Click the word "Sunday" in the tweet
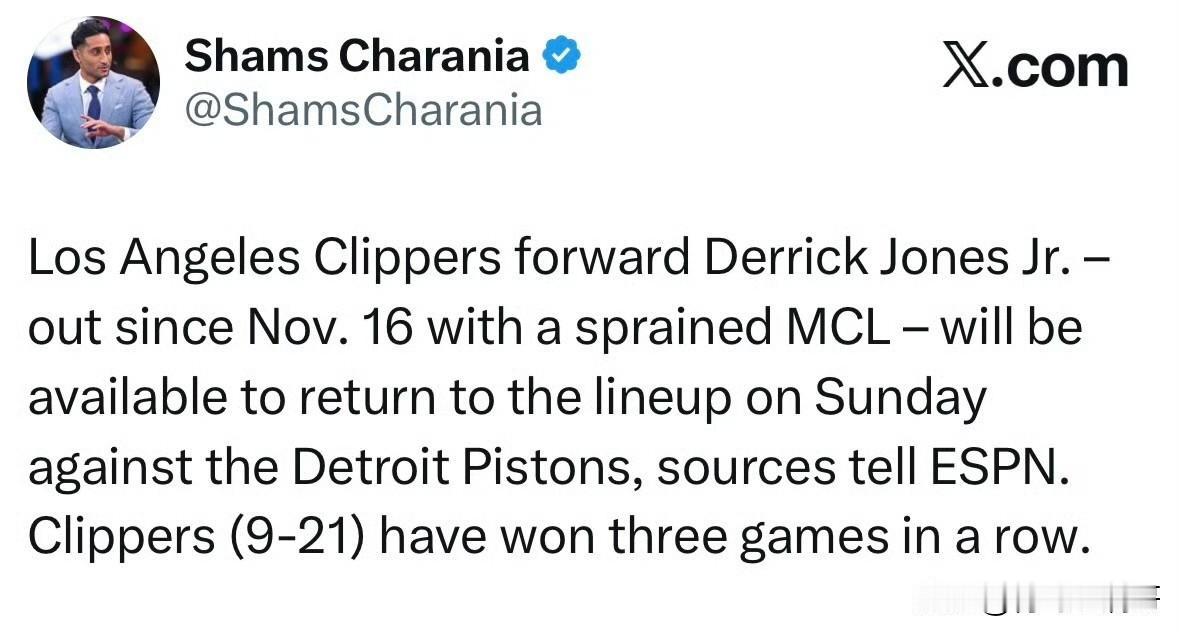 [x=900, y=400]
